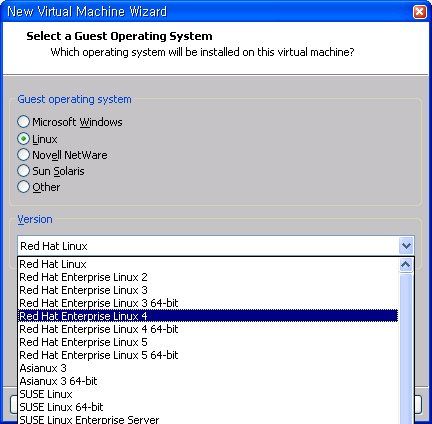This screenshot has height=424, width=432.
Task: Select the Linux radio button
Action: point(23,139)
